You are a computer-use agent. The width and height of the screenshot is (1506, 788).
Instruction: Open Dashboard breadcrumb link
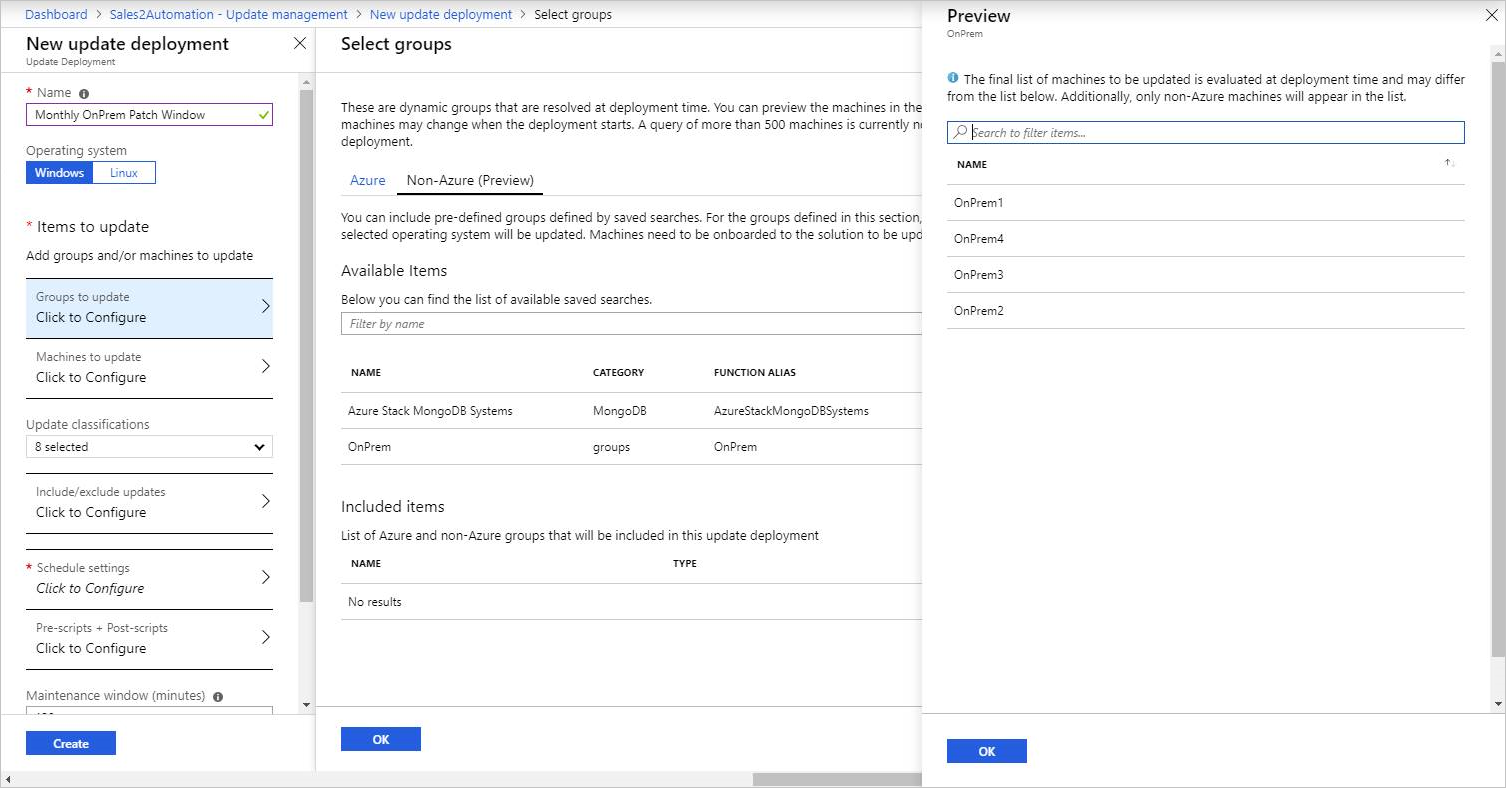(56, 14)
